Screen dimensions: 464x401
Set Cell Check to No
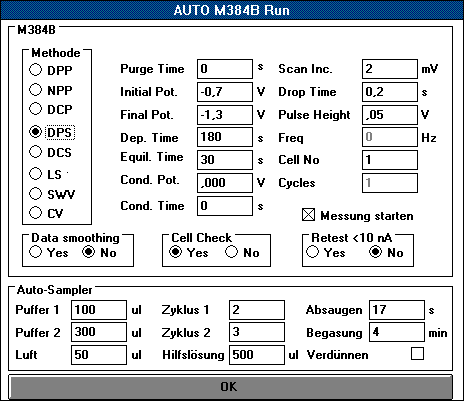[231, 252]
